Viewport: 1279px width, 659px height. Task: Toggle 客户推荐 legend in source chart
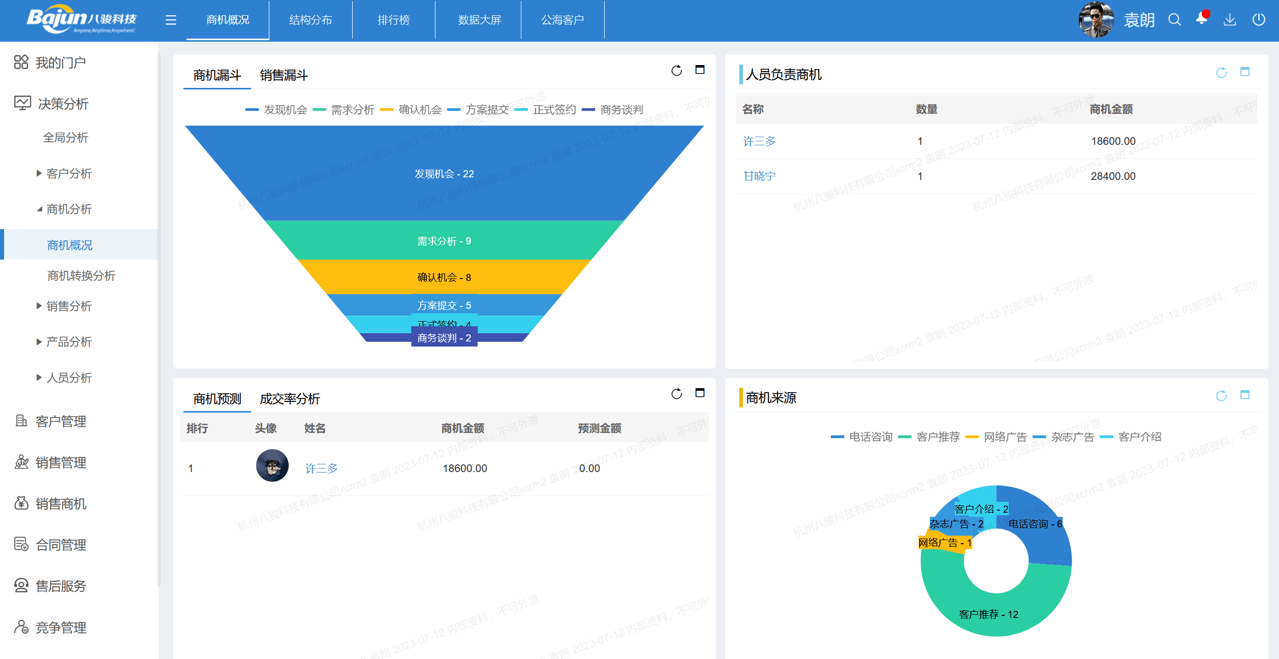pyautogui.click(x=929, y=437)
